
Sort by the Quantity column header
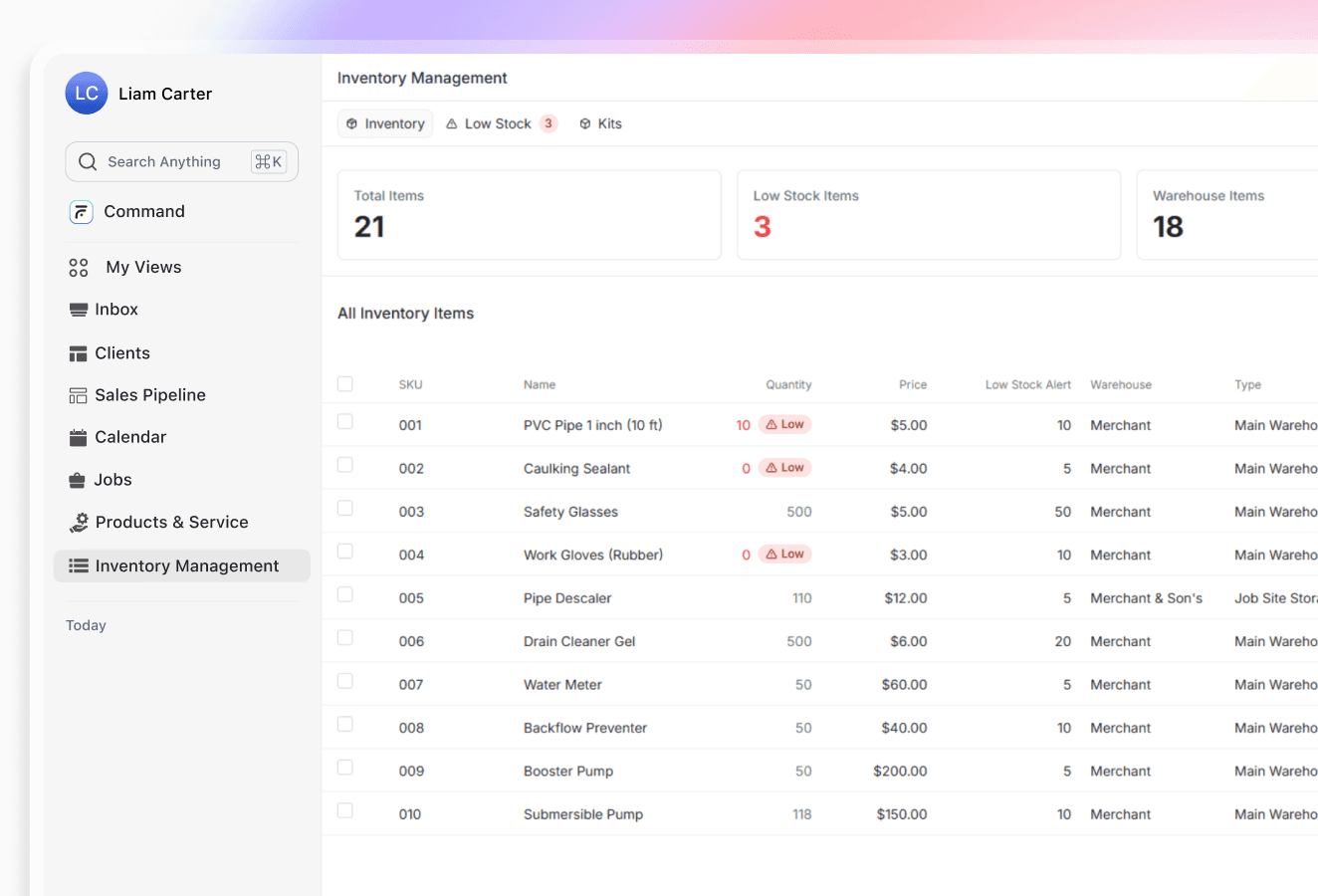point(788,385)
